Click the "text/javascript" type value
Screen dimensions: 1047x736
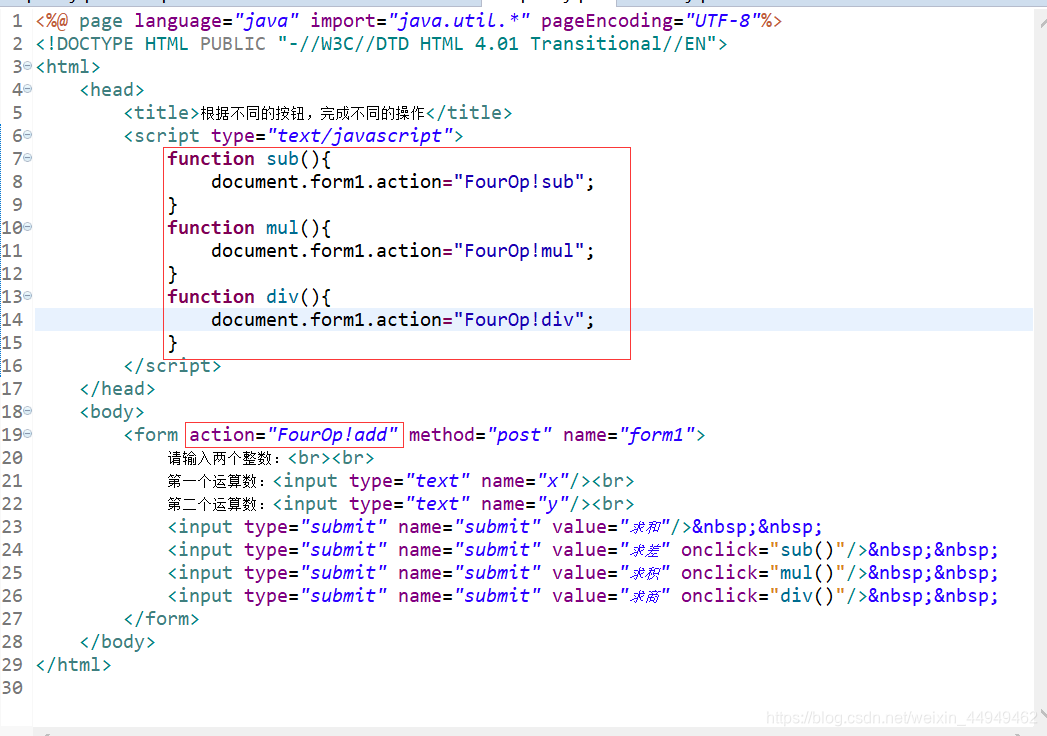[x=360, y=136]
